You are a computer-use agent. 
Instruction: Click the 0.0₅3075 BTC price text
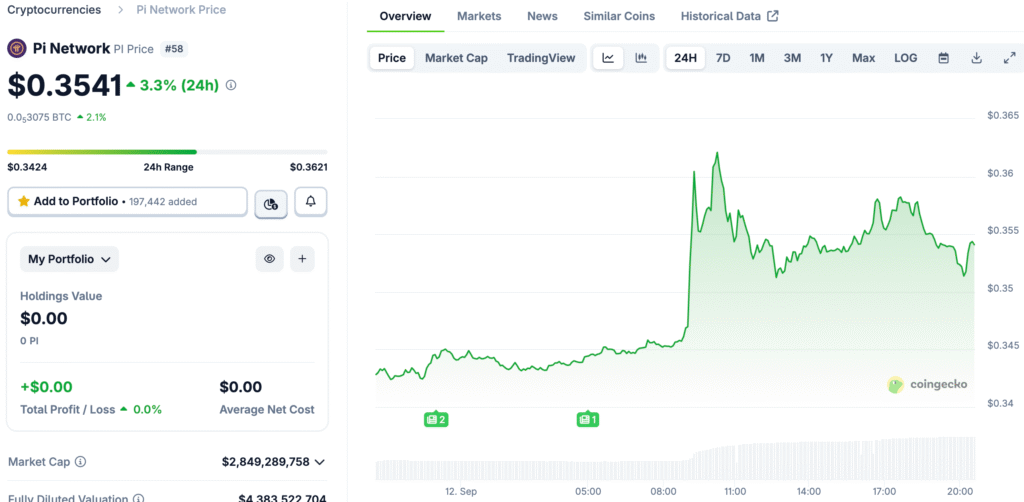coord(39,118)
